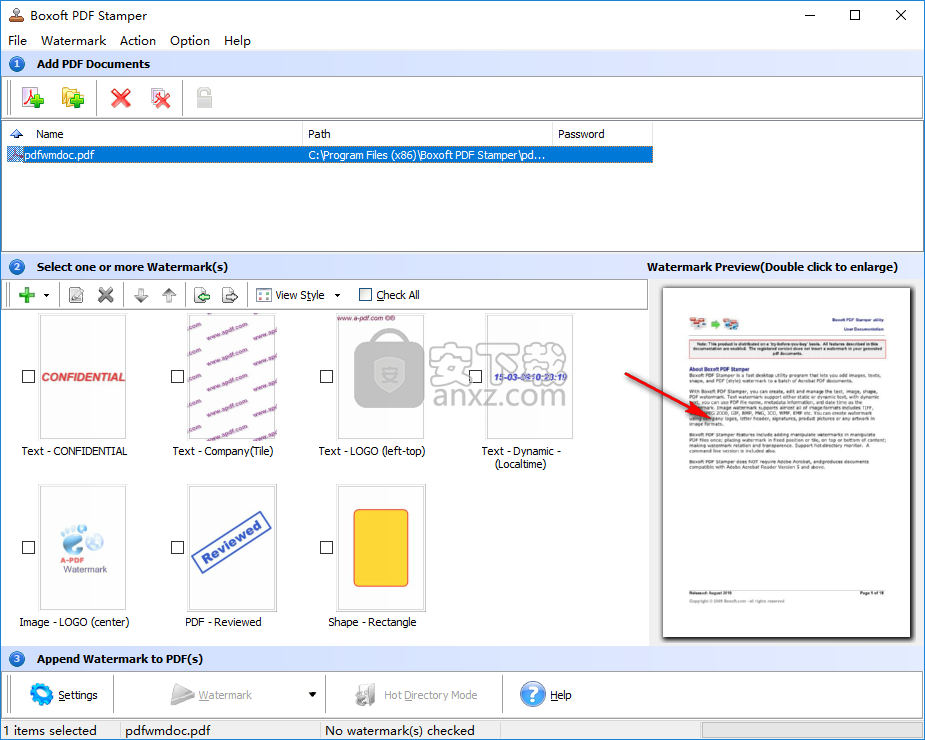The image size is (925, 740).
Task: Click the export watermark icon
Action: (x=230, y=295)
